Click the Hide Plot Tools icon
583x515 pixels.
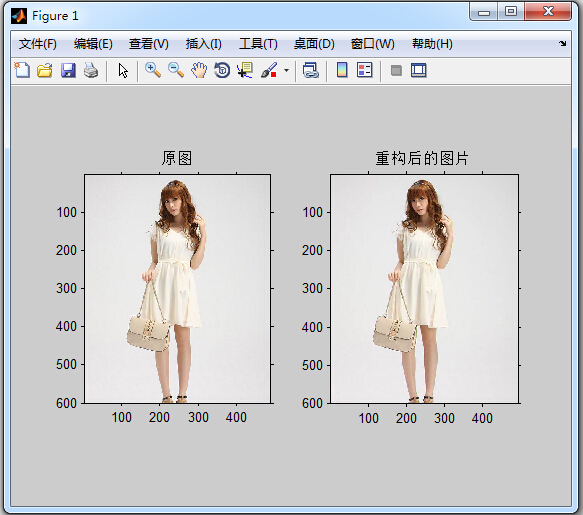pyautogui.click(x=396, y=70)
